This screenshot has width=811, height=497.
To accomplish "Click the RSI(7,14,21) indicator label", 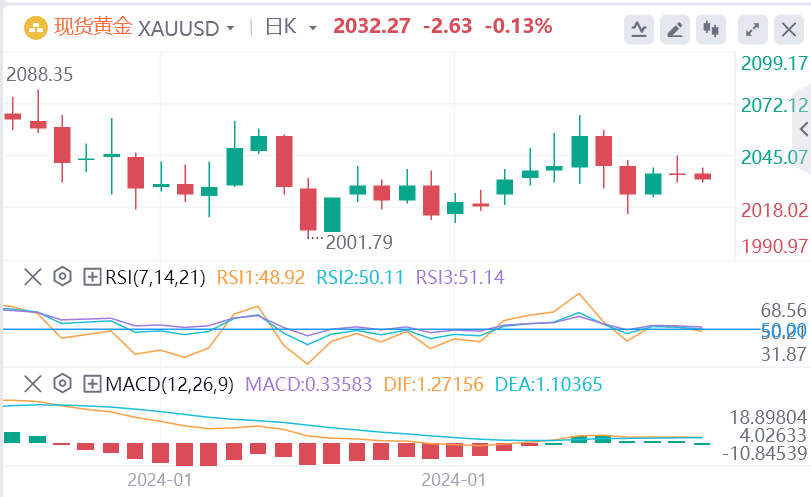I will click(154, 276).
